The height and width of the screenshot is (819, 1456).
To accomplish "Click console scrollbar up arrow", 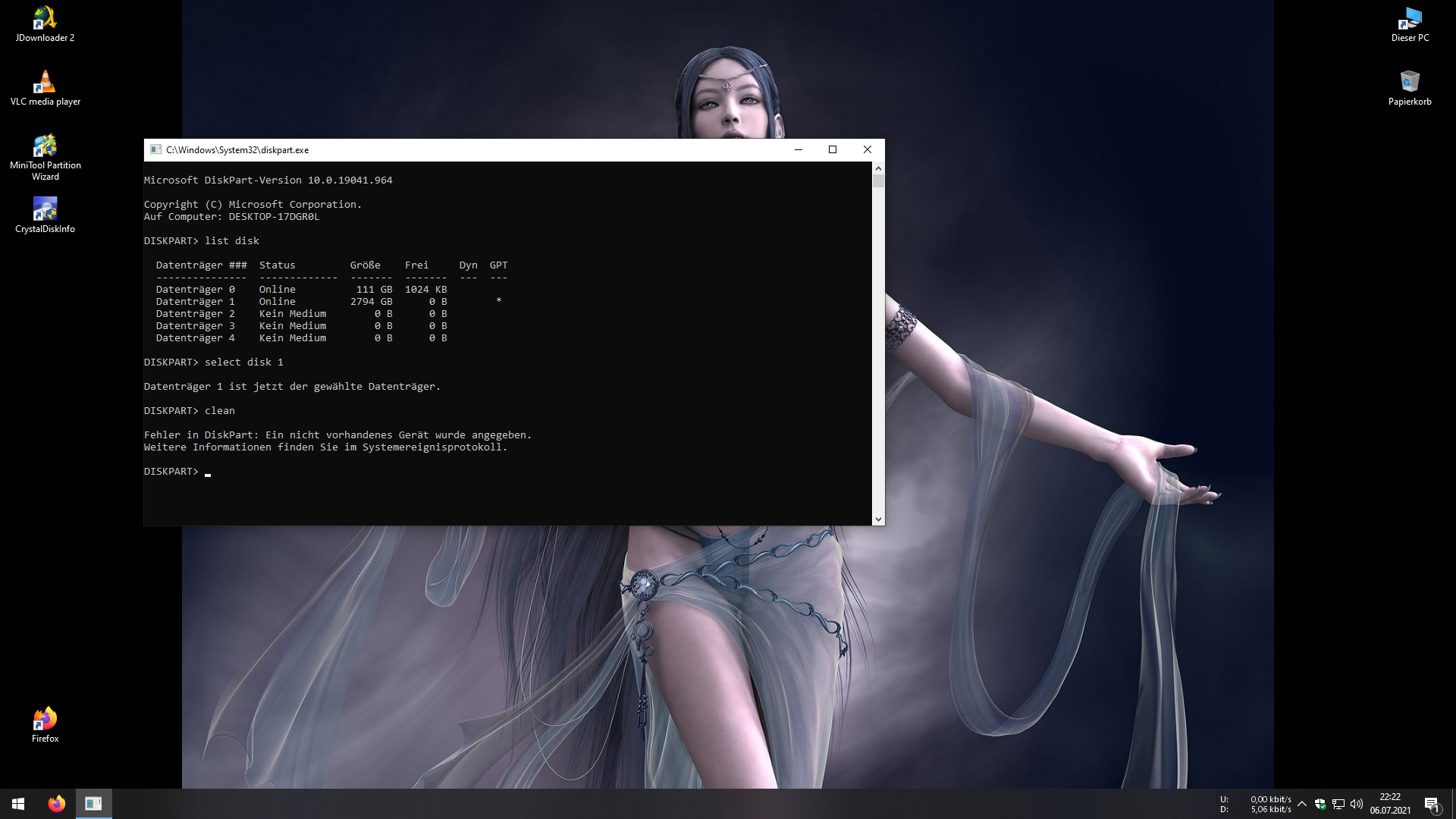I will (x=878, y=168).
